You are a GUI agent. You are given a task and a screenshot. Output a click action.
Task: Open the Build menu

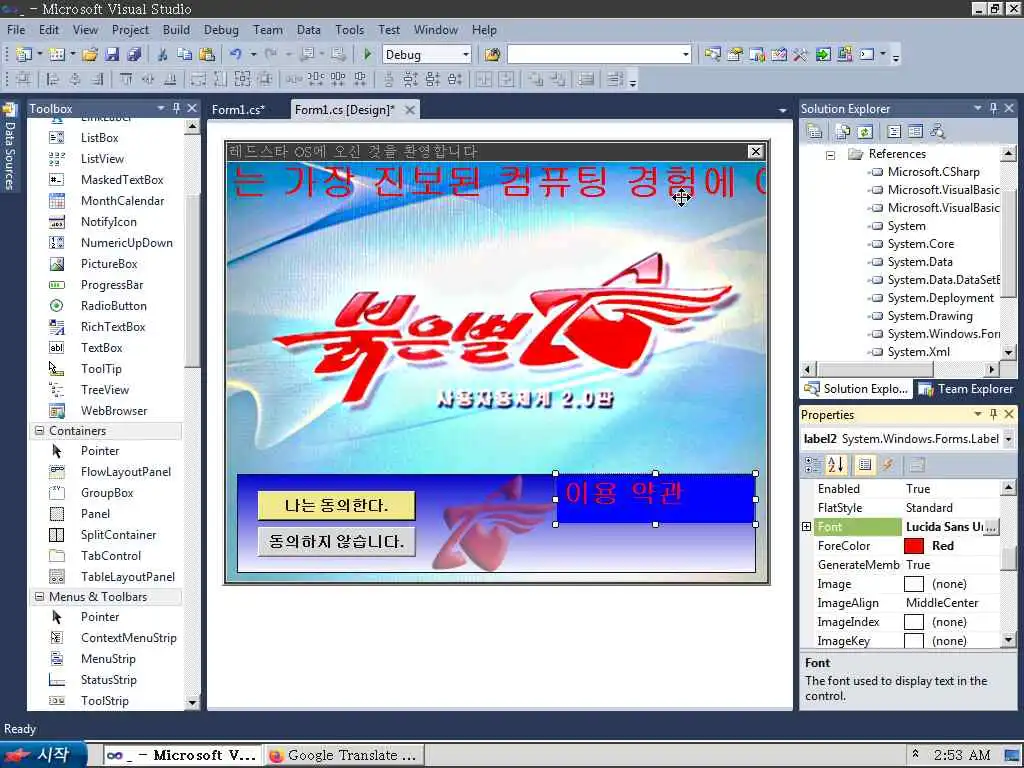point(176,30)
